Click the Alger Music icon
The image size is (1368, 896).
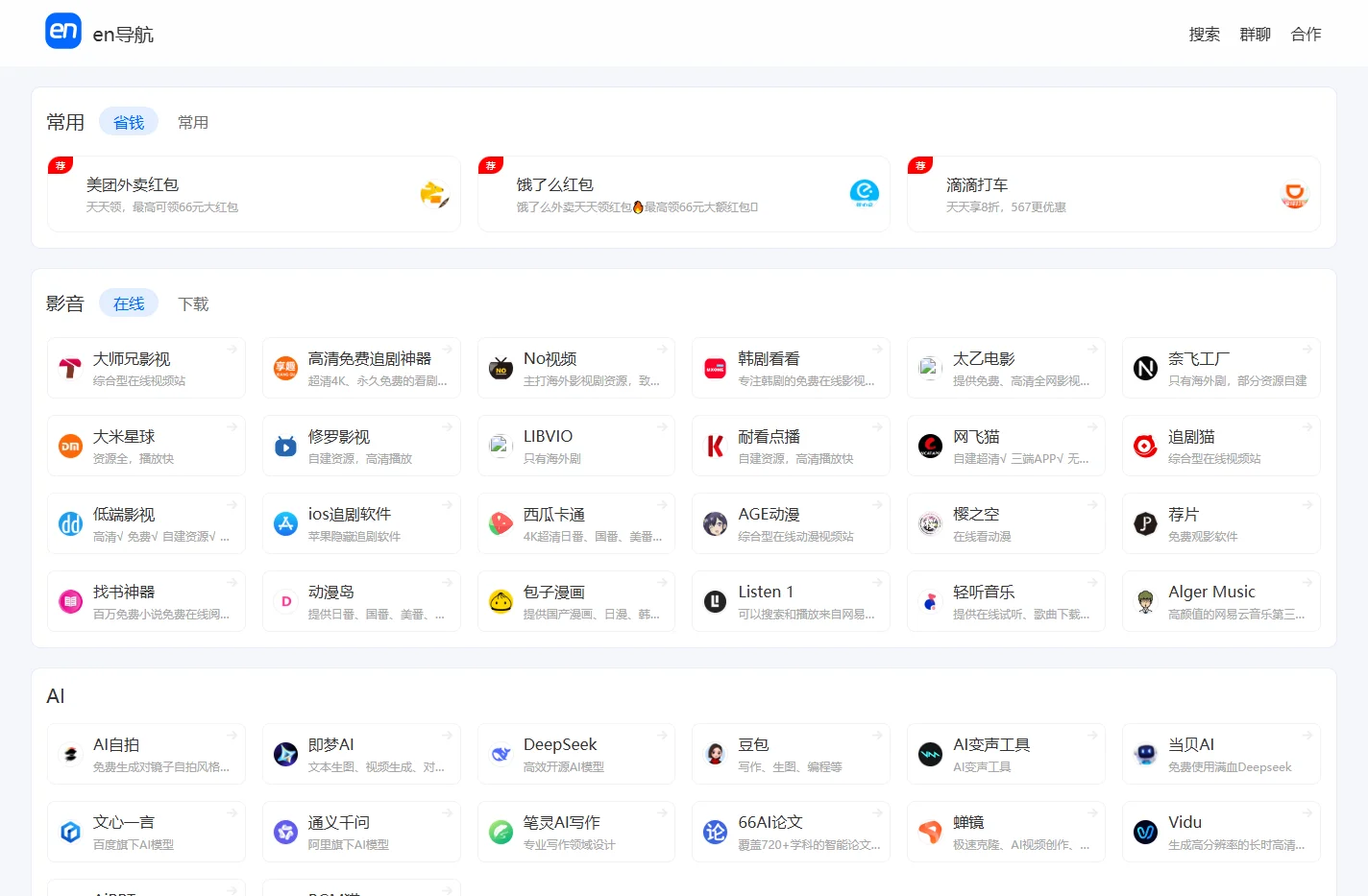click(1145, 601)
